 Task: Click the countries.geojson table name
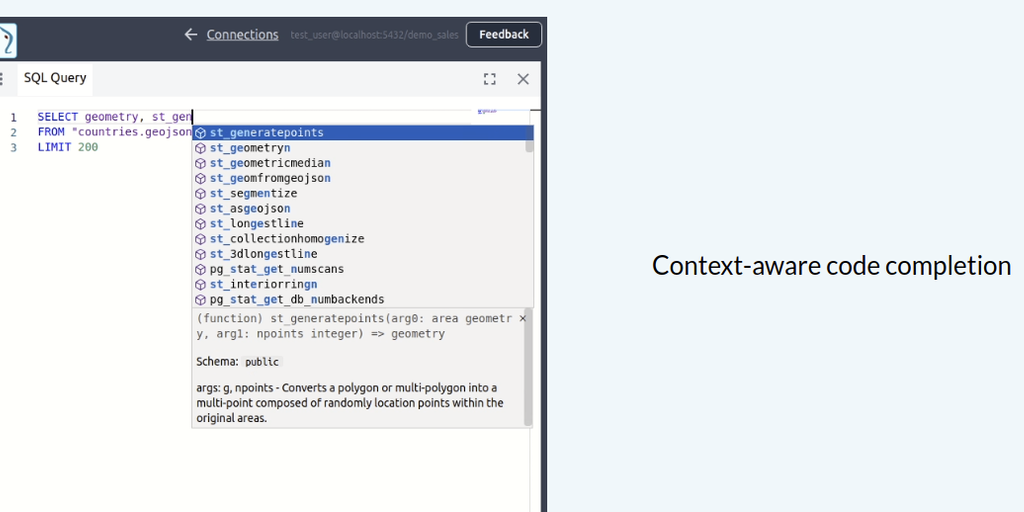pyautogui.click(x=131, y=132)
